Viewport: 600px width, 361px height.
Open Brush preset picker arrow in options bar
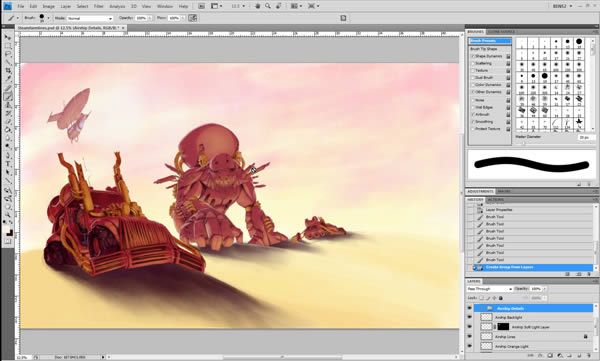point(49,18)
